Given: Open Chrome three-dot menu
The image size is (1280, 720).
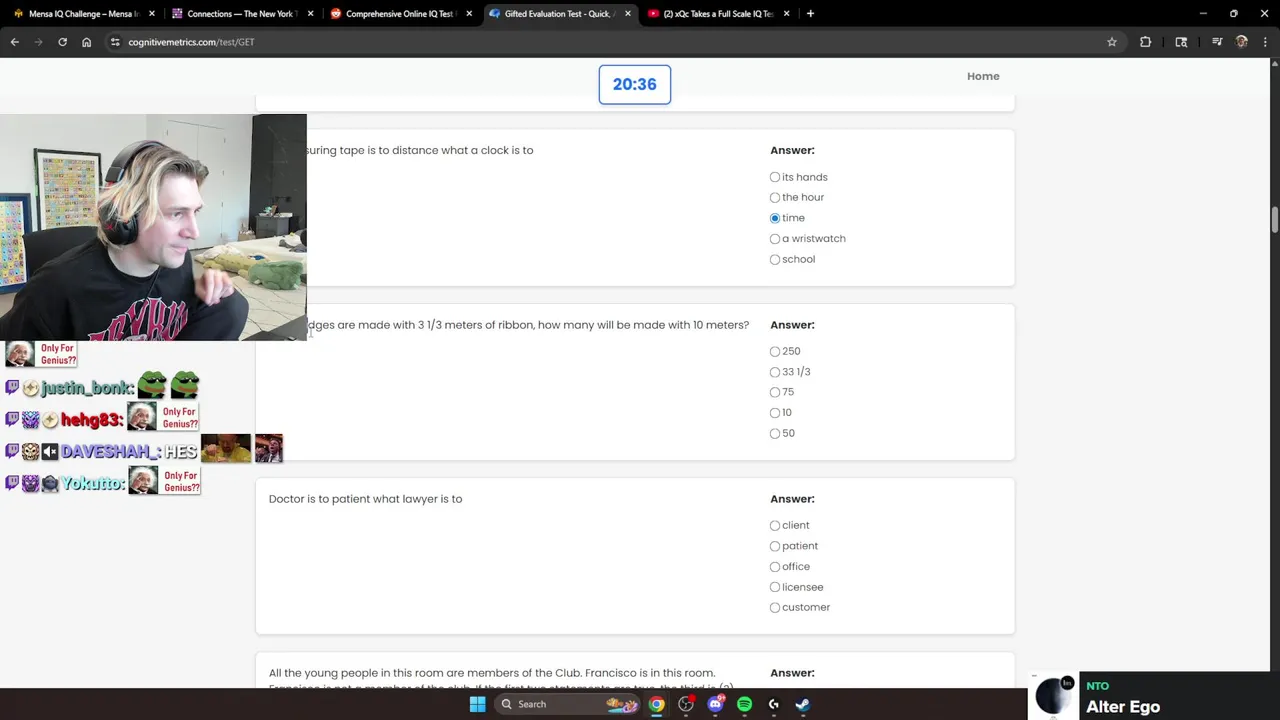Looking at the screenshot, I should (x=1265, y=42).
